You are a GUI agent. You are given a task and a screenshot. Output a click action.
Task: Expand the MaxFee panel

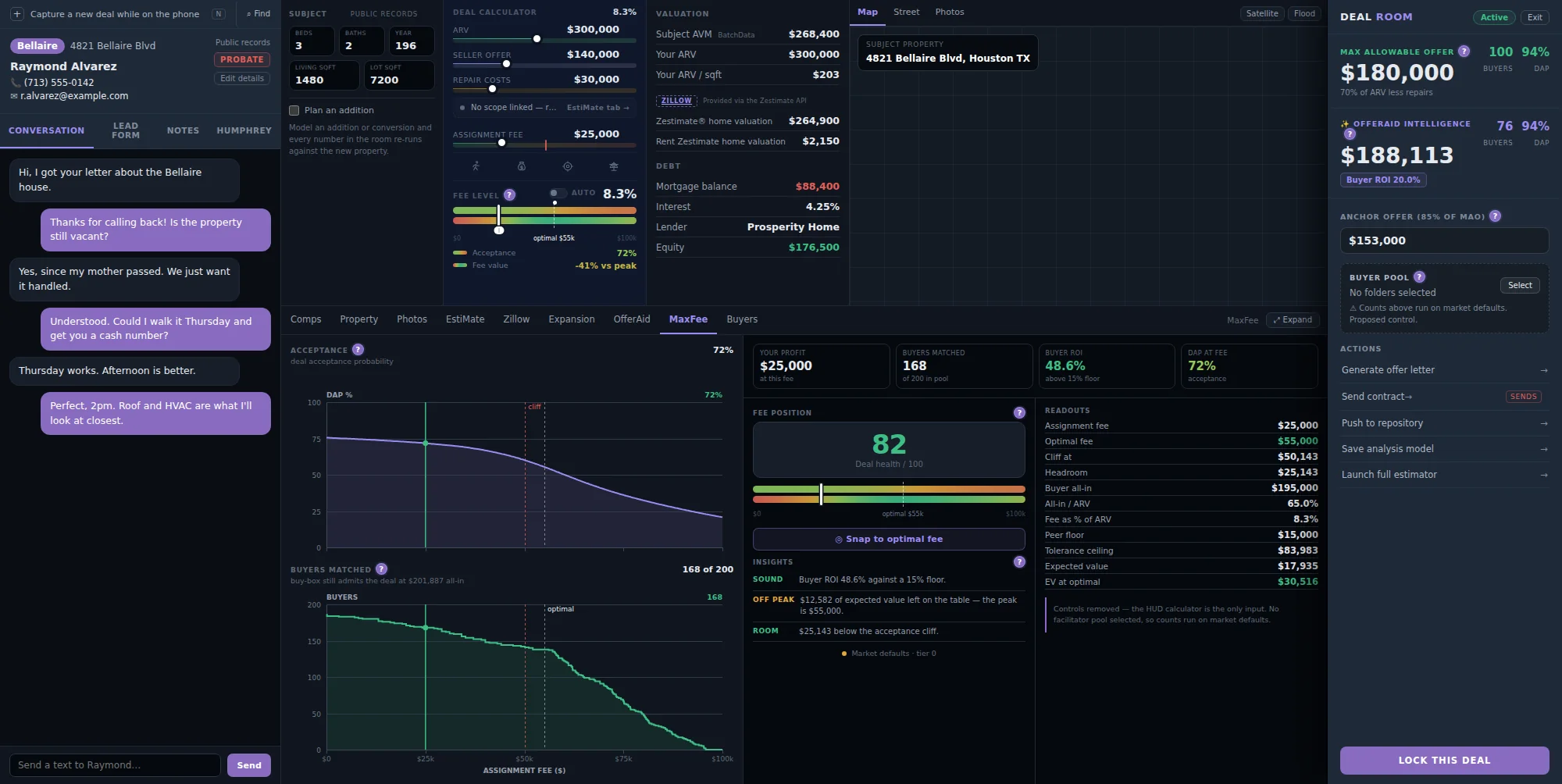click(x=1293, y=320)
